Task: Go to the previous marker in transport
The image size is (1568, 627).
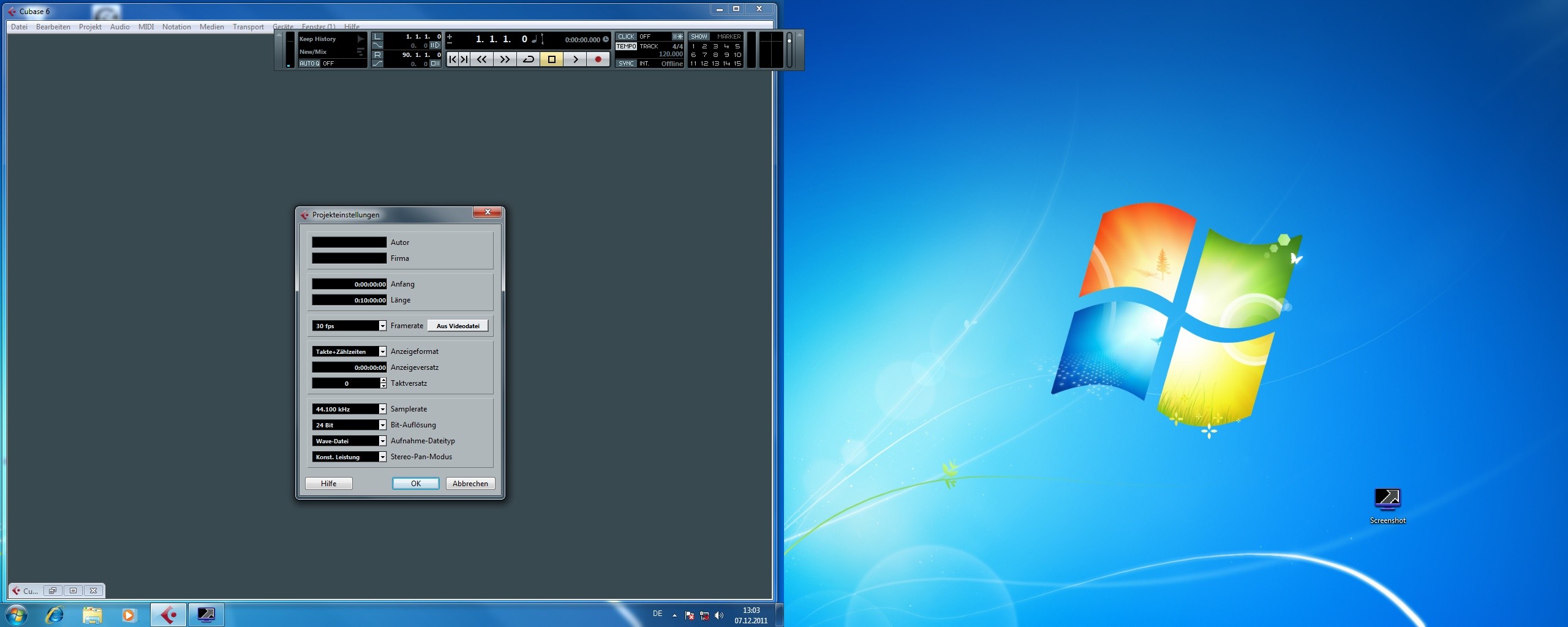Action: (x=453, y=59)
